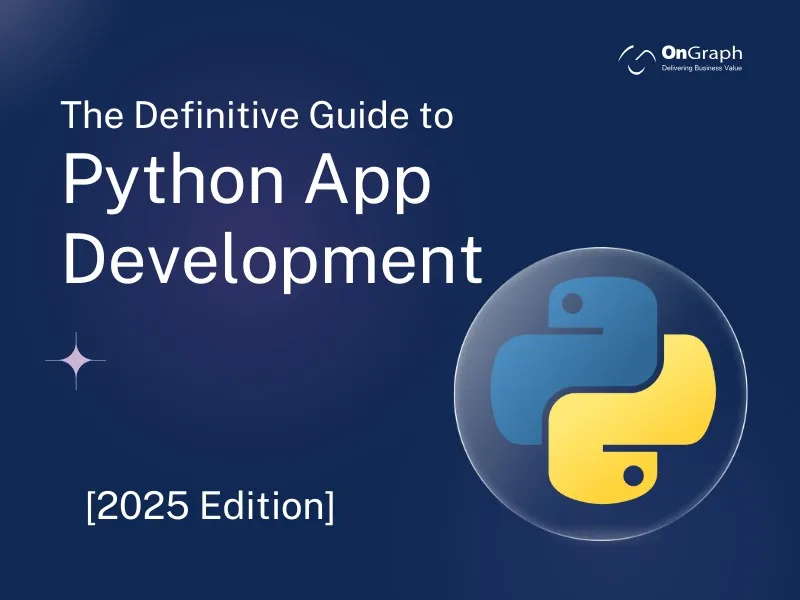Click the Delivering Business Value tagline
This screenshot has height=600, width=800.
[702, 68]
